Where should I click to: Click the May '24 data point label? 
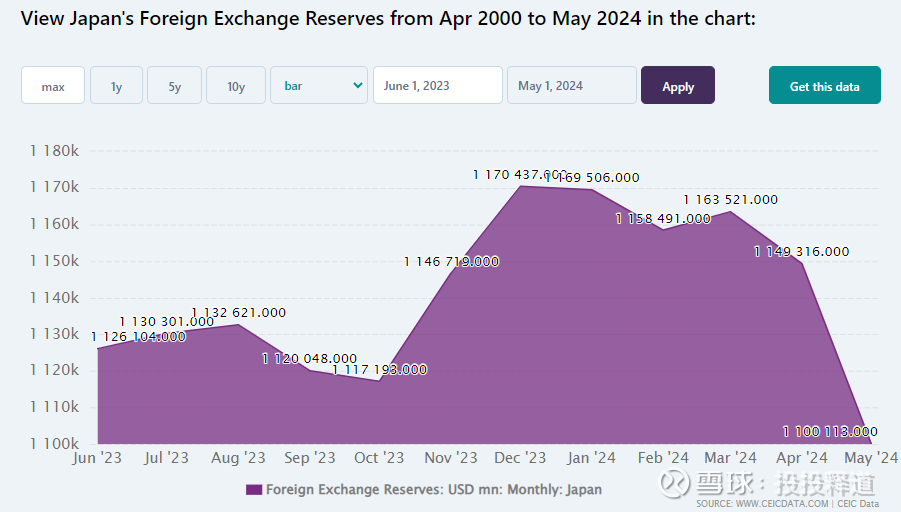pyautogui.click(x=830, y=432)
